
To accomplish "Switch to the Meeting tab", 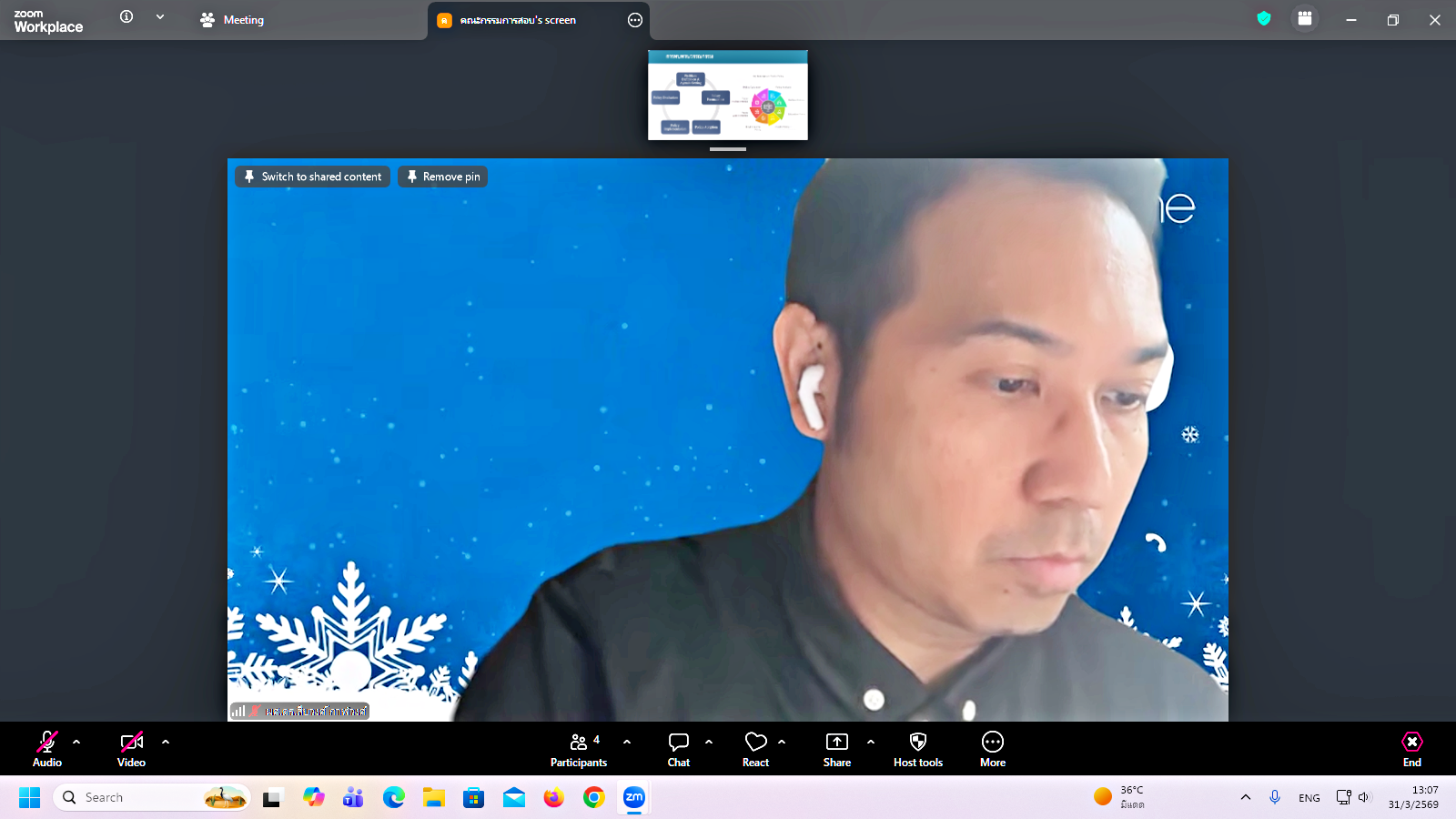I will click(x=233, y=20).
